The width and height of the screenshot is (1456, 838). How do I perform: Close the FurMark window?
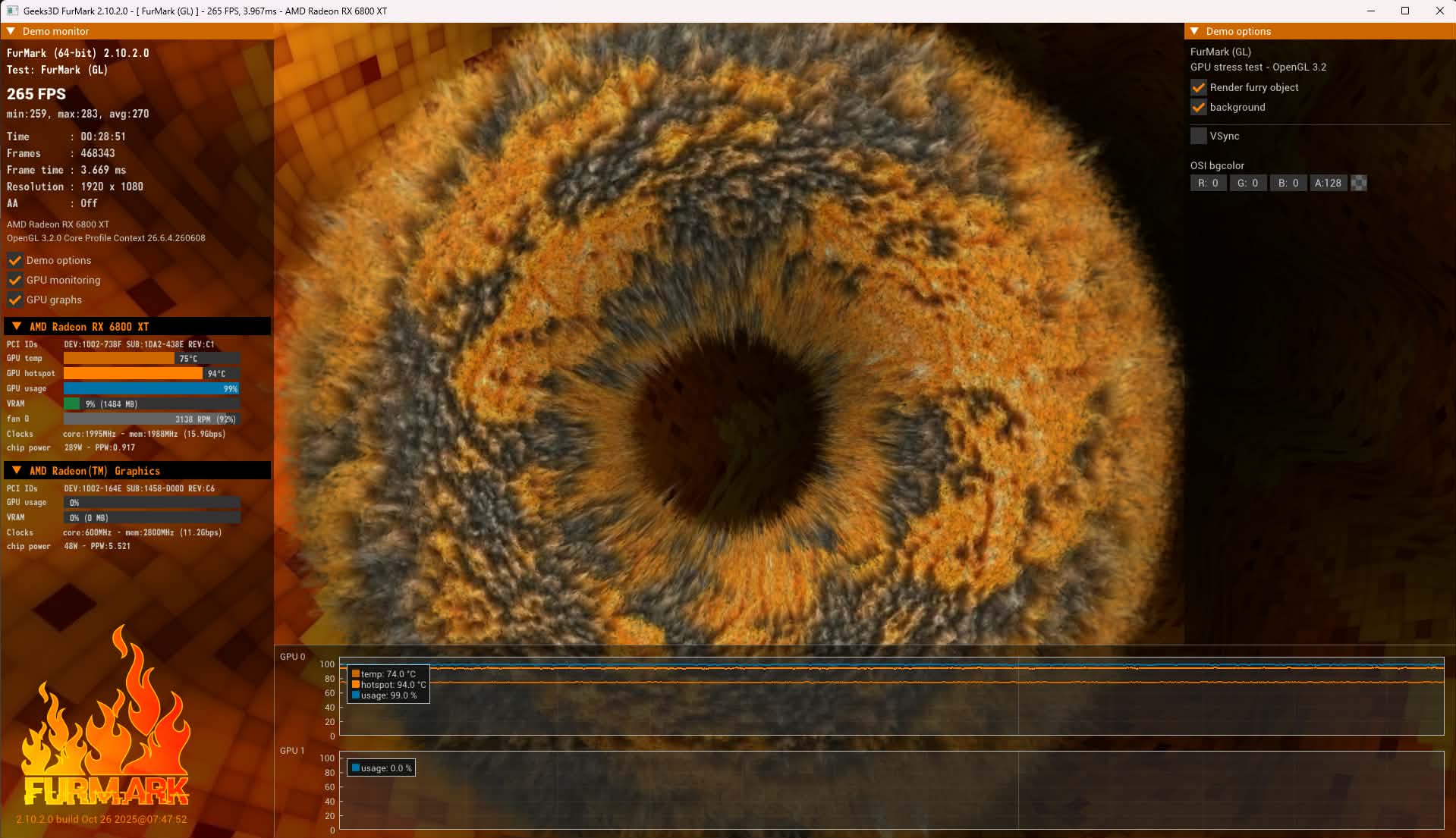1439,11
